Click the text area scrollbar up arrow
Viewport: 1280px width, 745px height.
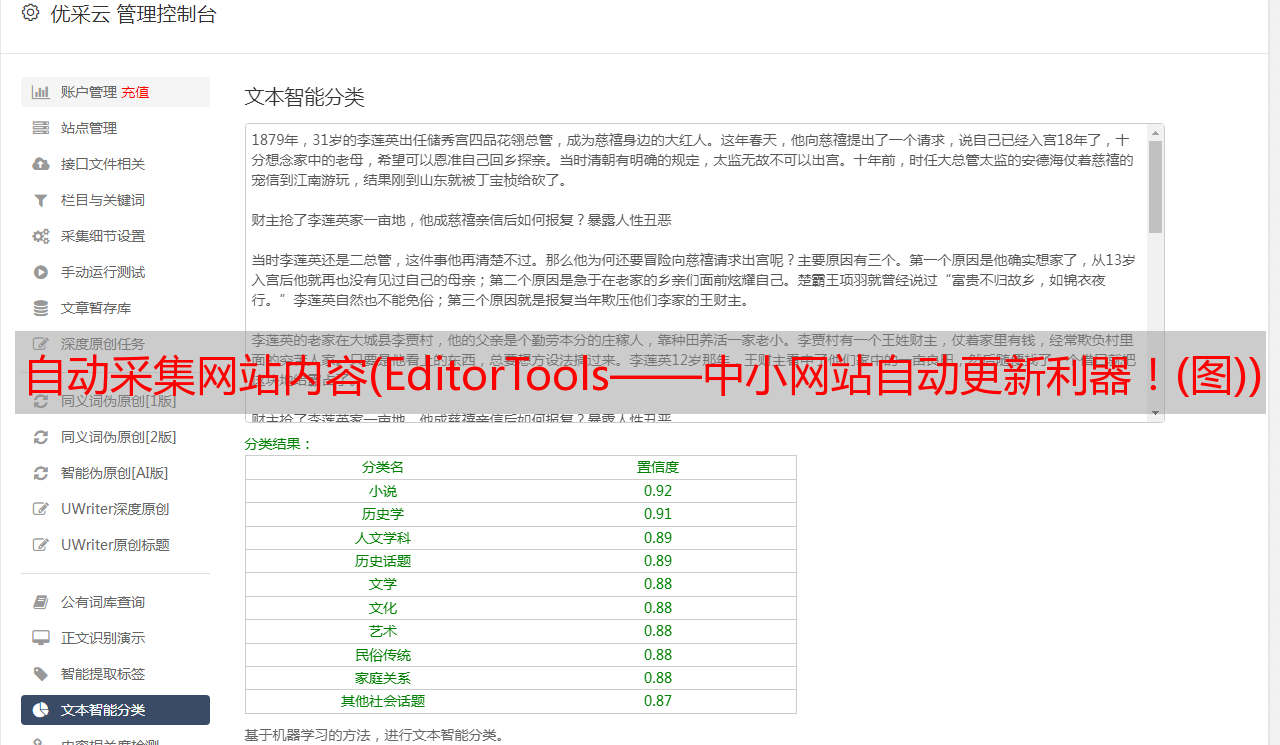(1155, 133)
